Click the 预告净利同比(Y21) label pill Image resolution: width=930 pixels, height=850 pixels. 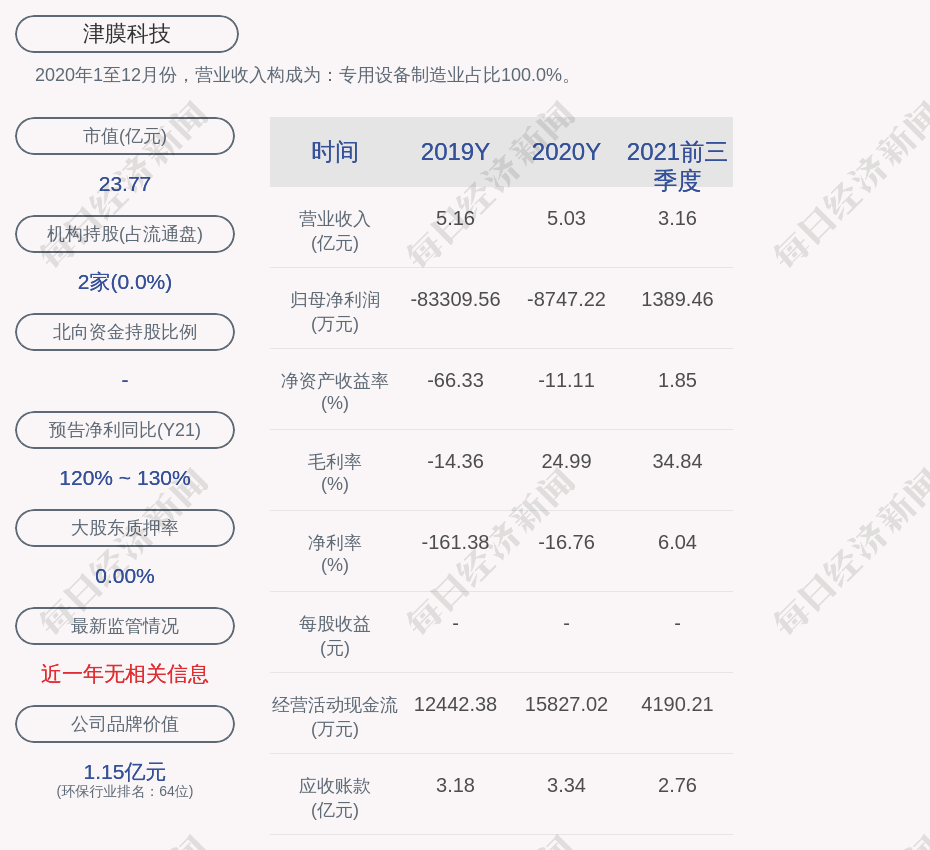point(125,430)
